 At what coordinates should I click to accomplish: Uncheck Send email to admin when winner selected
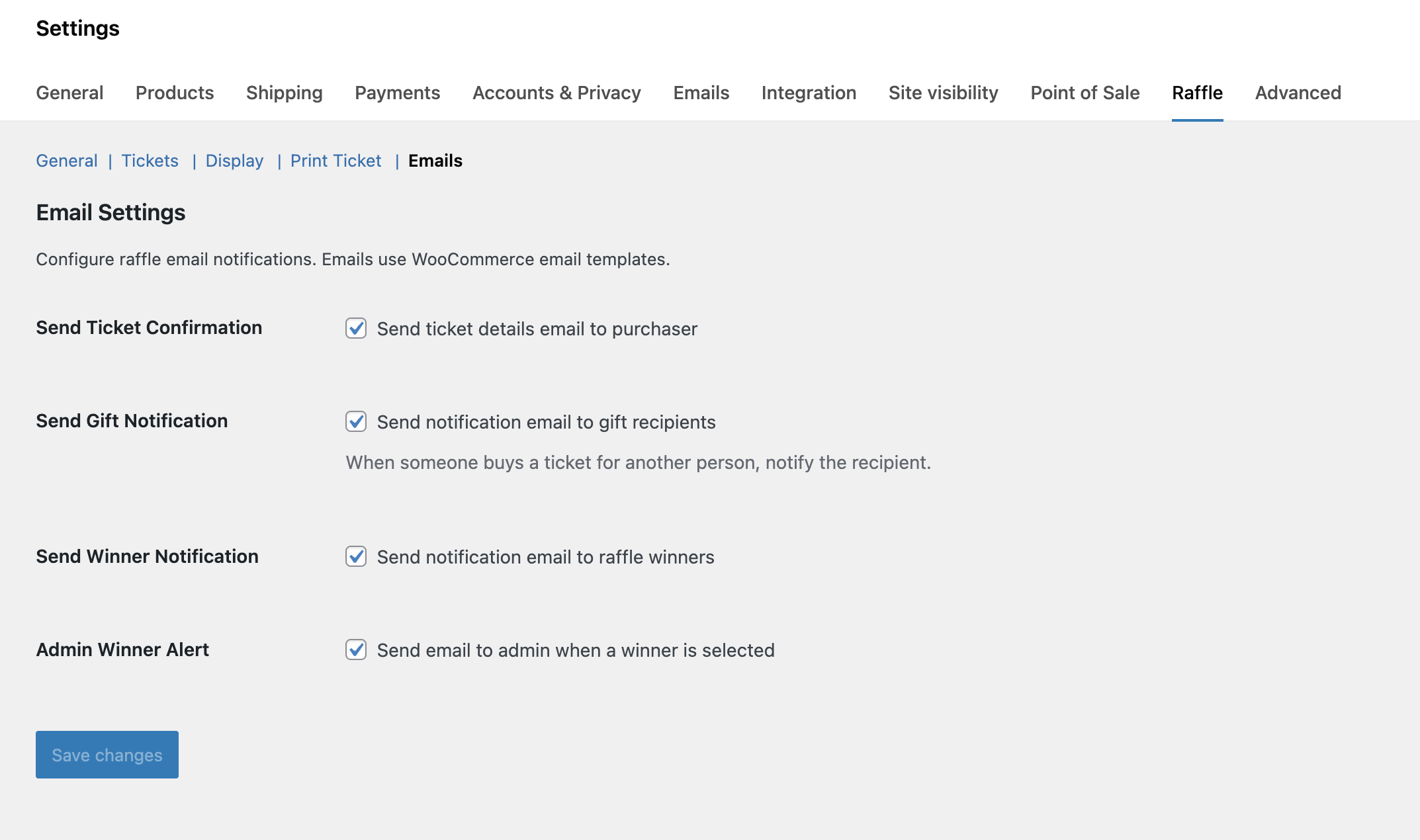click(x=355, y=650)
